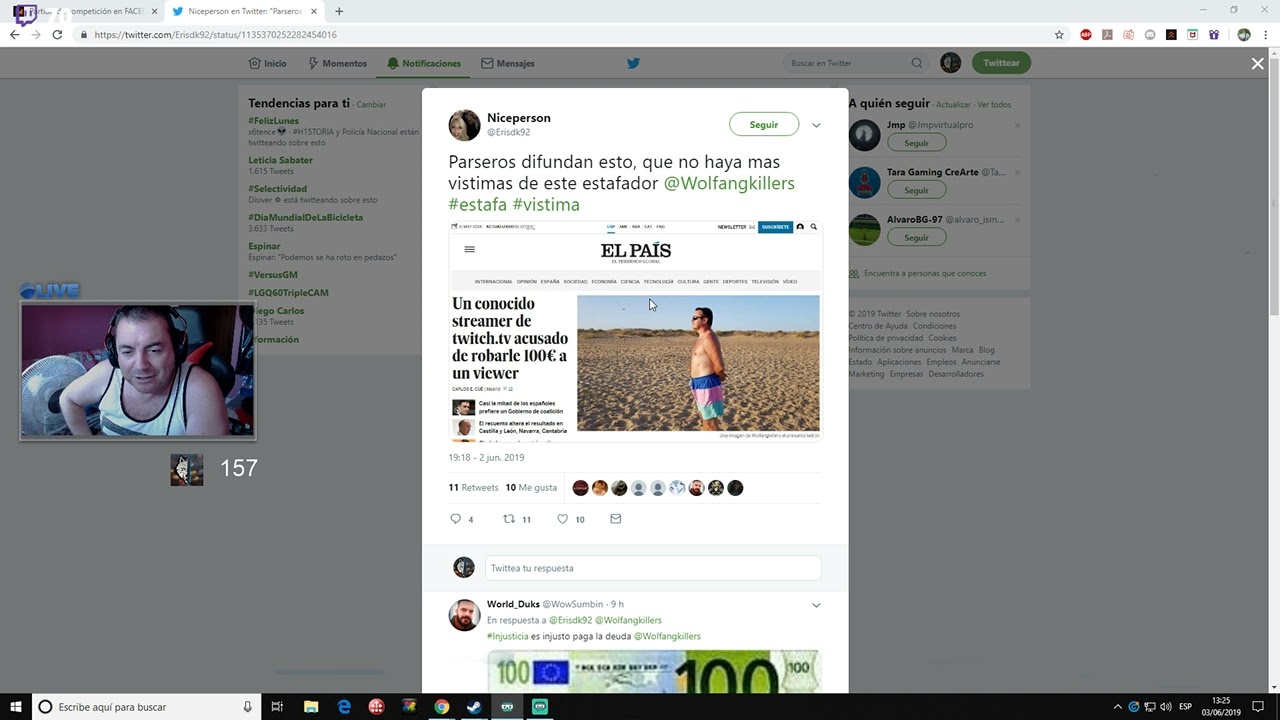View the 10 Me gusta list
Screen dimensions: 1280x720
tap(531, 488)
